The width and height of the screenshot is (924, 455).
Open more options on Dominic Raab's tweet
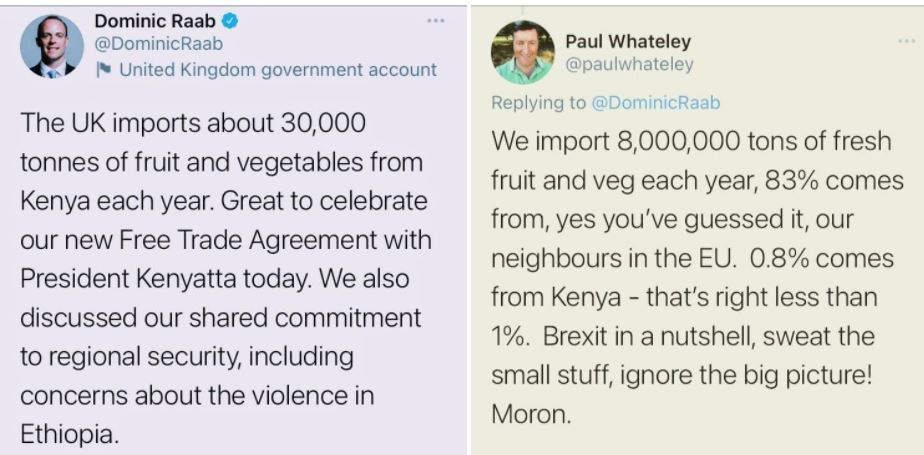coord(435,20)
